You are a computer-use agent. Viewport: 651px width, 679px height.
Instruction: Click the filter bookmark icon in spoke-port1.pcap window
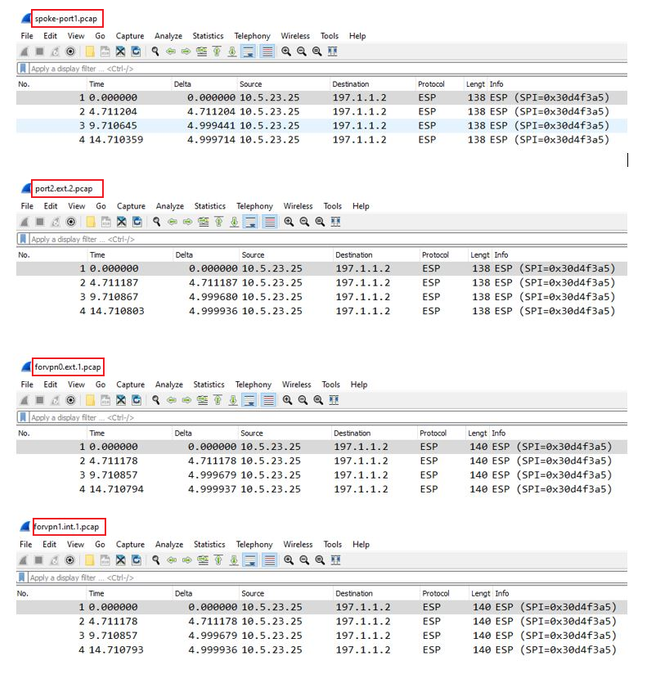pyautogui.click(x=23, y=68)
